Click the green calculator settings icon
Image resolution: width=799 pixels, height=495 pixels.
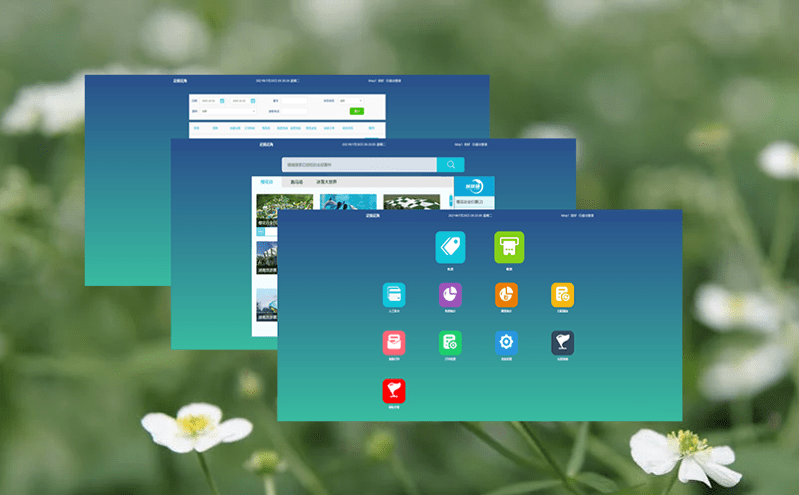tap(450, 343)
